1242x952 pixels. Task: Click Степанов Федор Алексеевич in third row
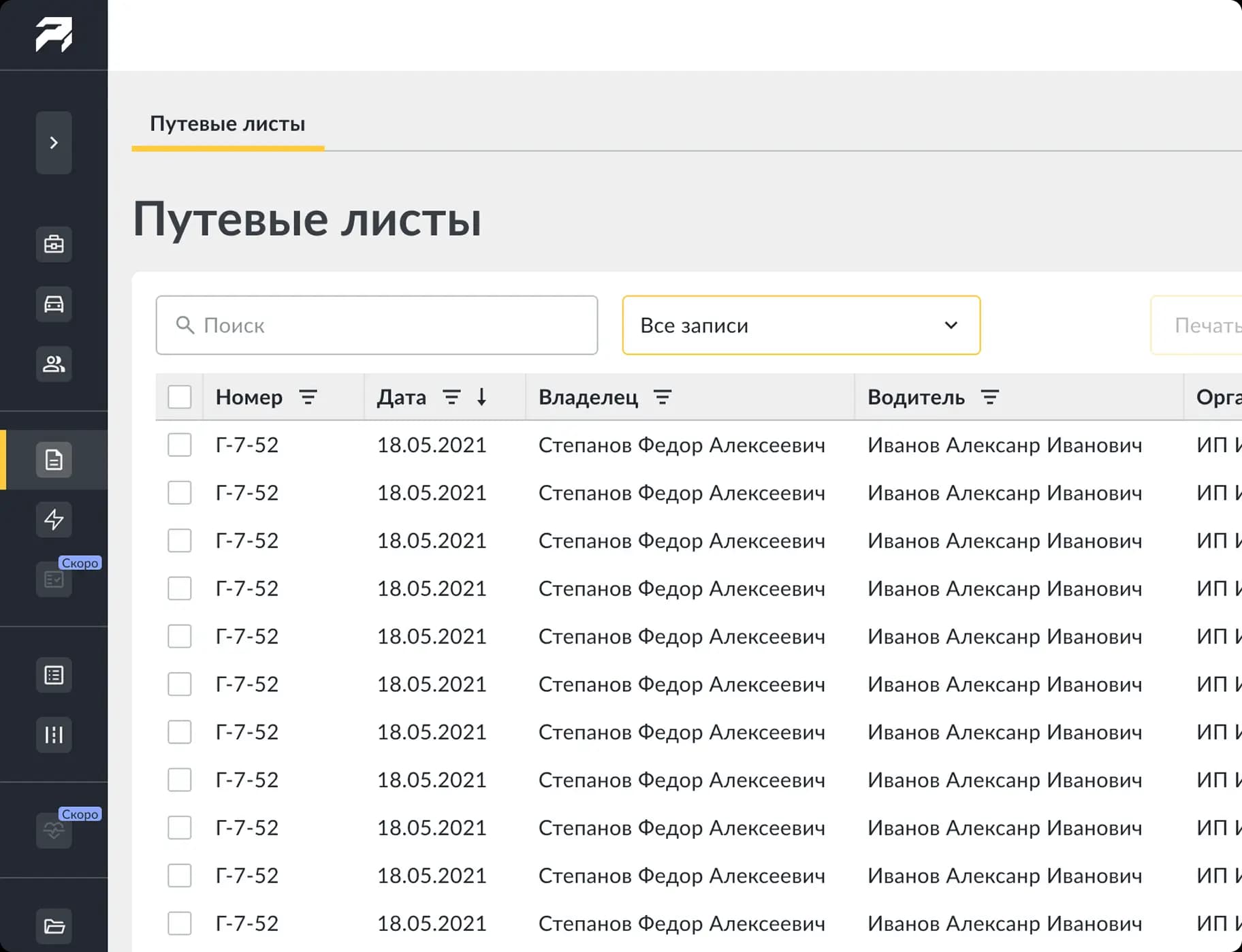(682, 541)
